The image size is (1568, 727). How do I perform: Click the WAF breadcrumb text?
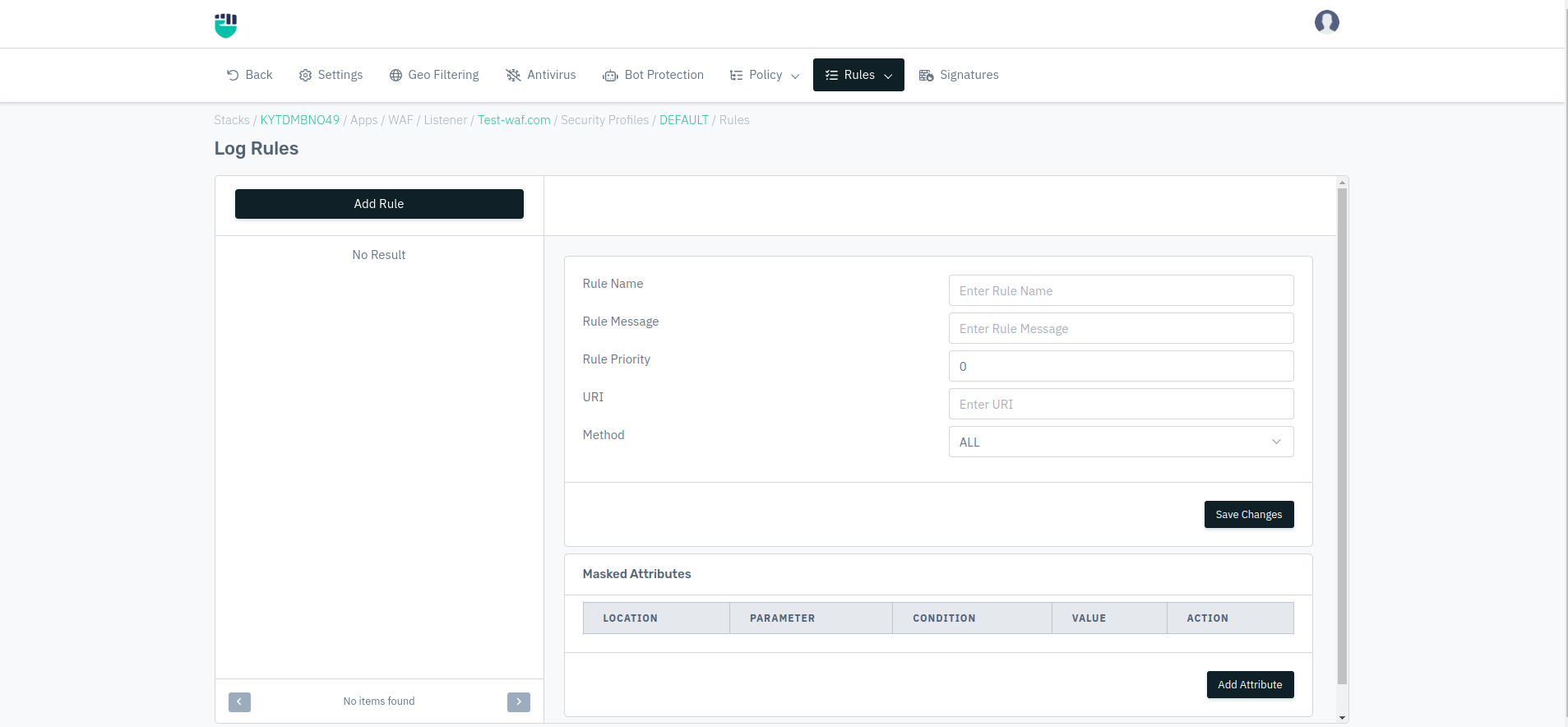[400, 120]
